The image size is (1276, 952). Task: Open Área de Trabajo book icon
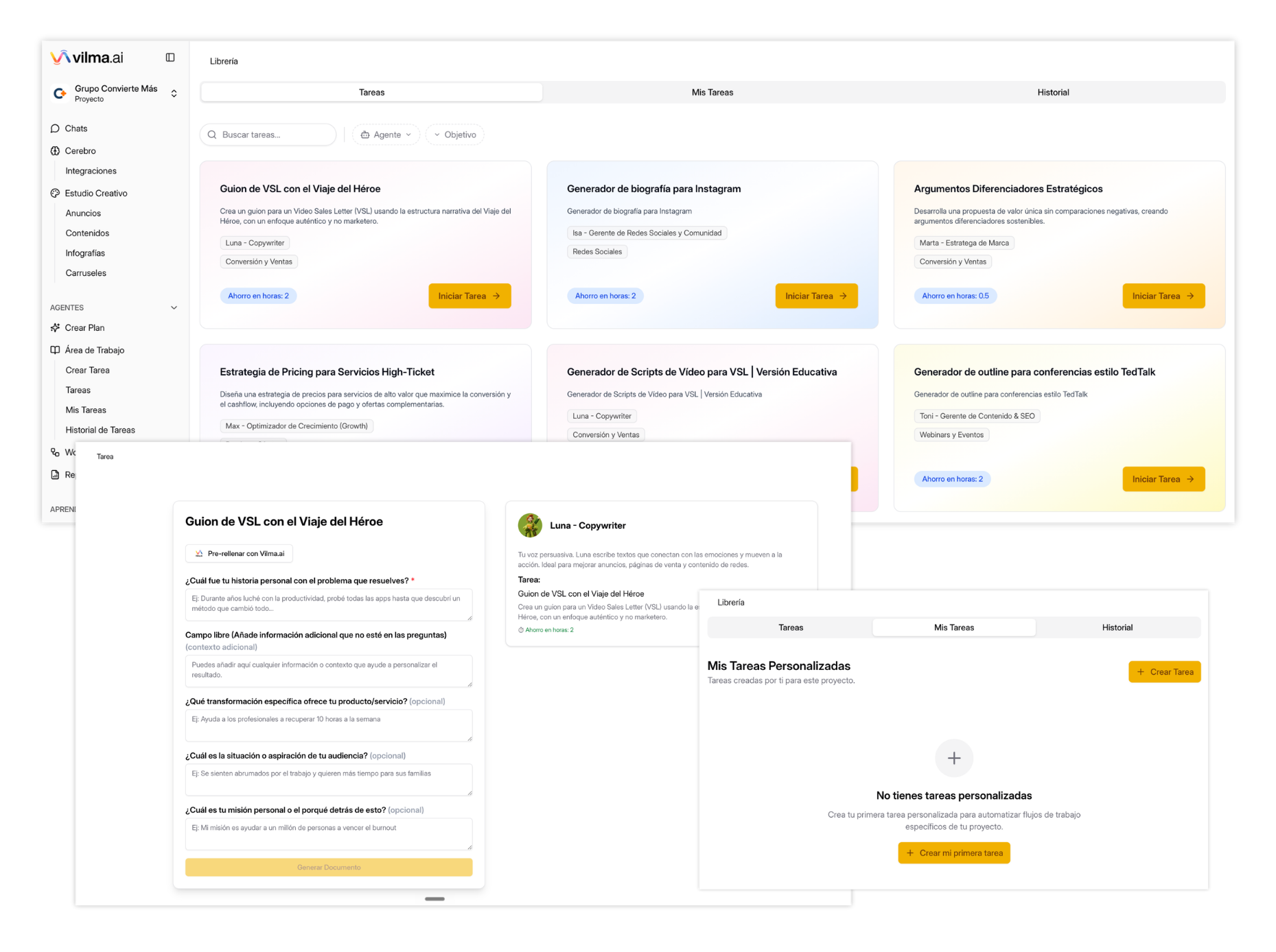[55, 350]
